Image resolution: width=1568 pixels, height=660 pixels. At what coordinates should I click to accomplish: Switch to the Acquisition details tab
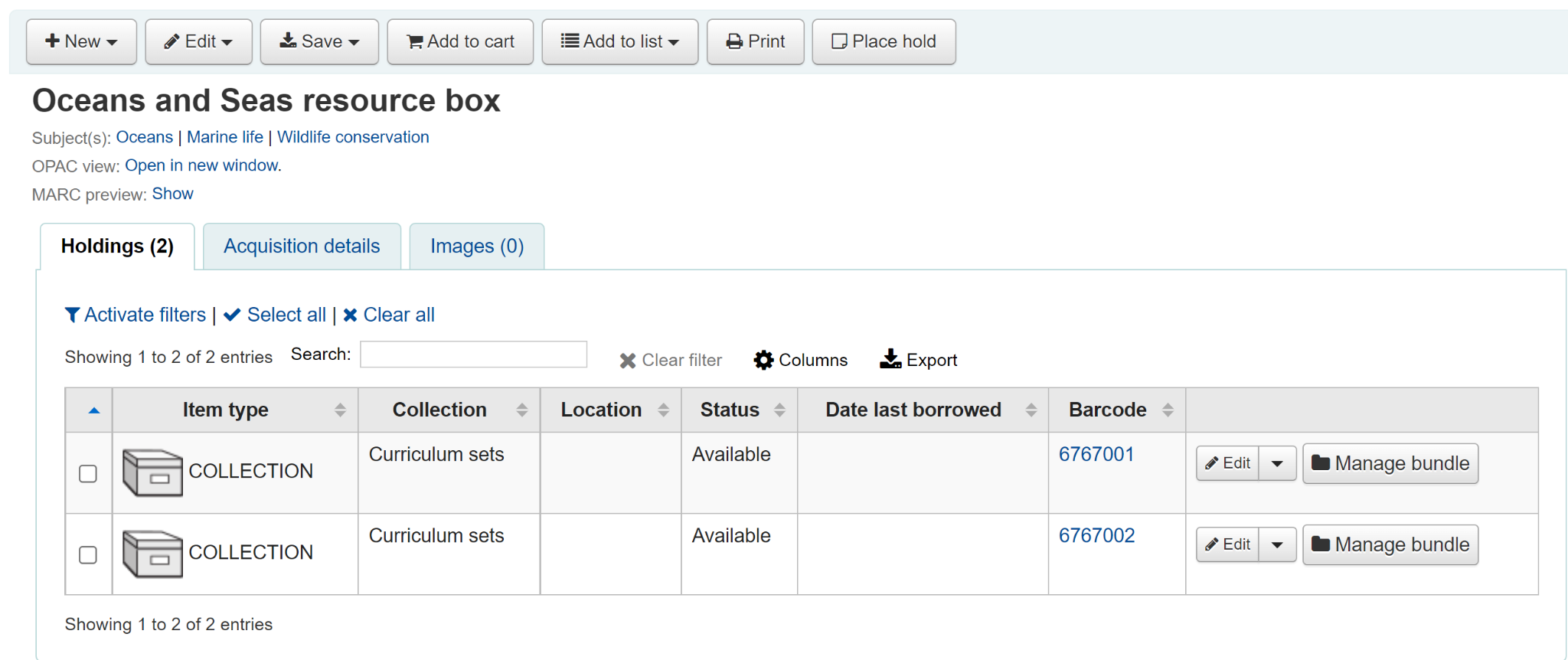[x=302, y=246]
